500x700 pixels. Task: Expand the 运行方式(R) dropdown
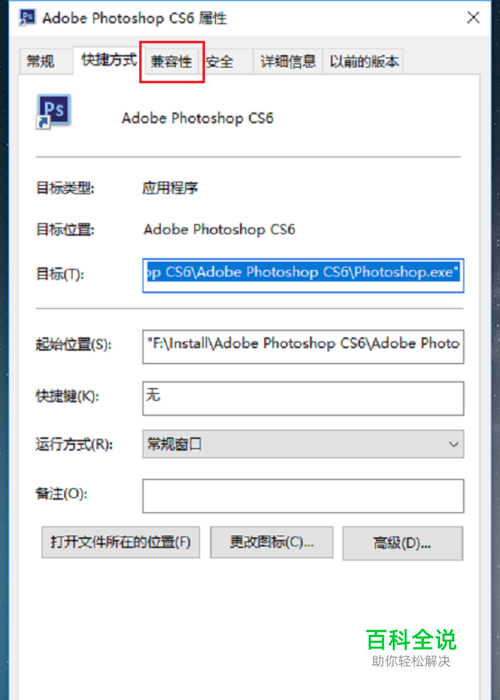tap(303, 444)
